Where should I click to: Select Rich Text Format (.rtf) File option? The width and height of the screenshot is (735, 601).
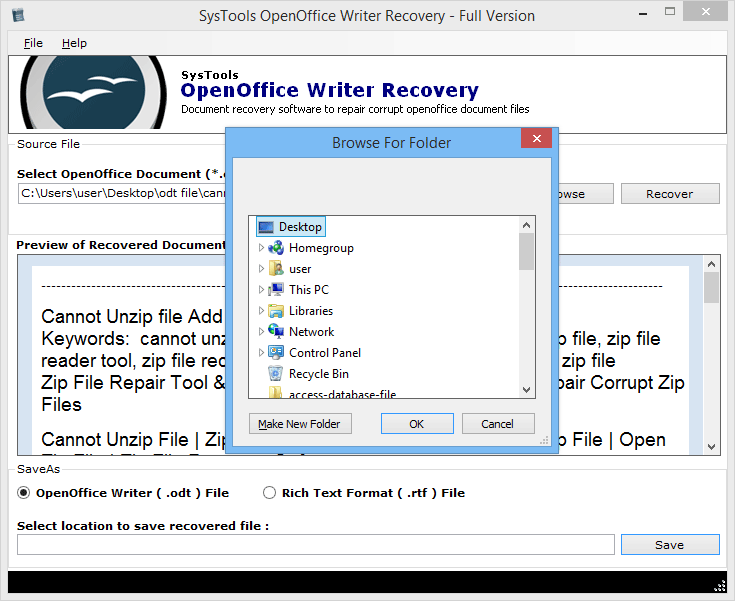[269, 493]
